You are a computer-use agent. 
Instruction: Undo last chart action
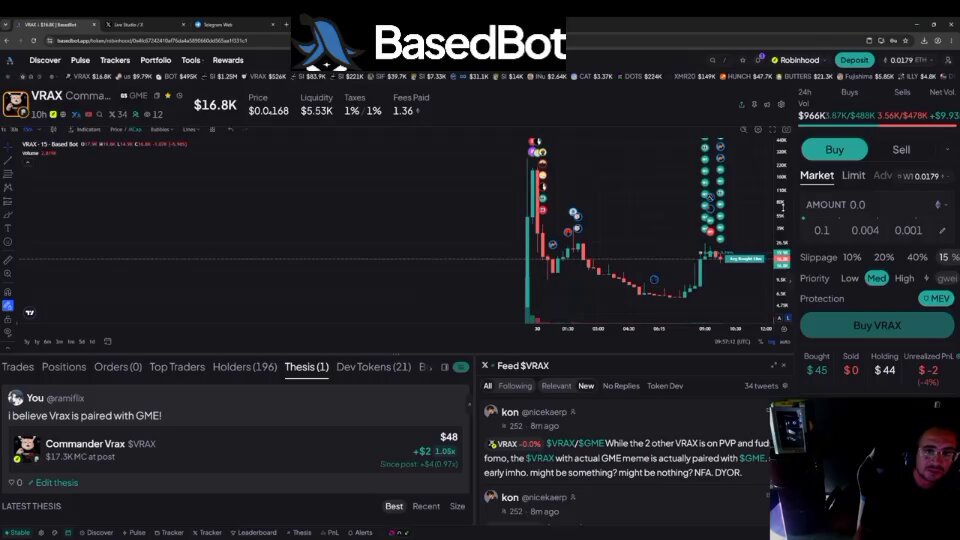point(230,130)
